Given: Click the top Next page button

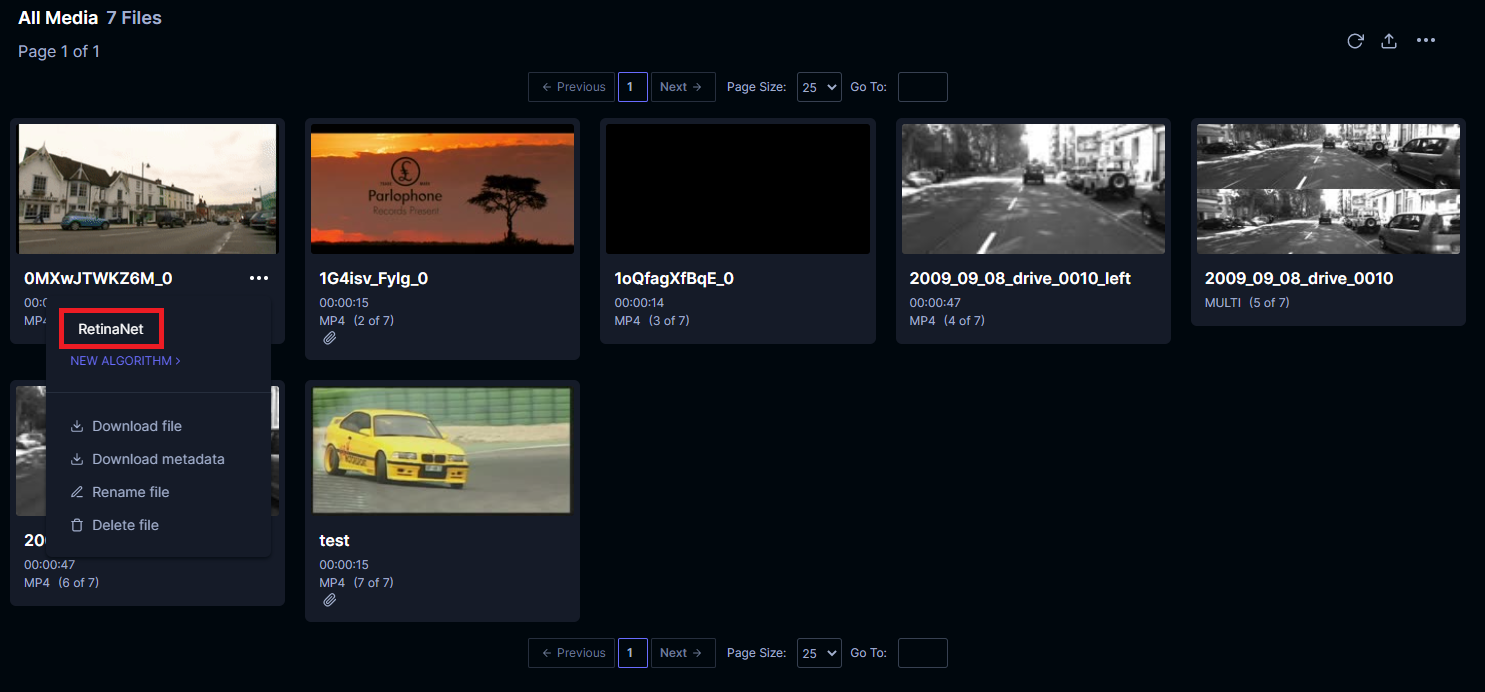Looking at the screenshot, I should point(683,87).
